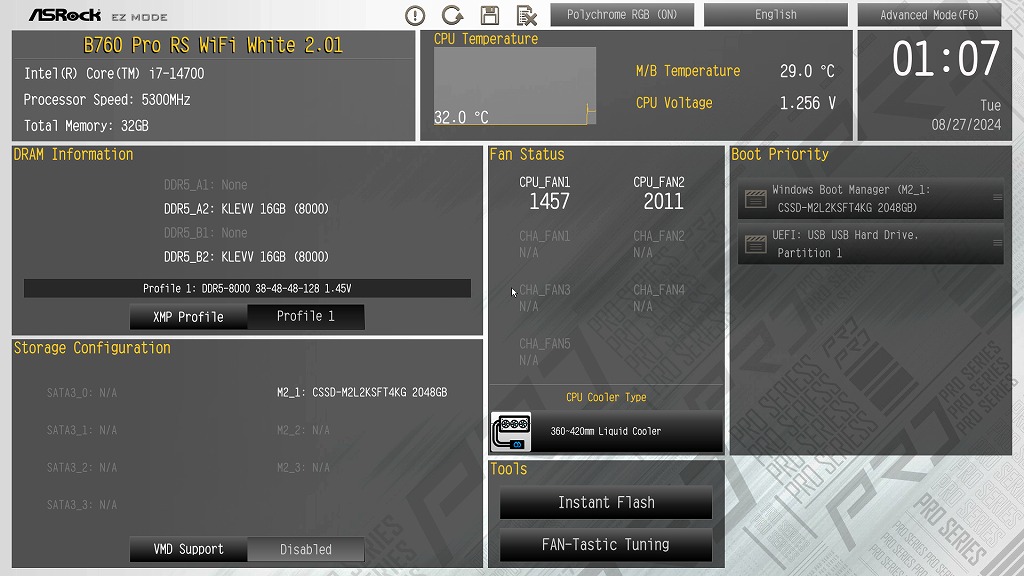Click the XMP Profile label

(188, 317)
